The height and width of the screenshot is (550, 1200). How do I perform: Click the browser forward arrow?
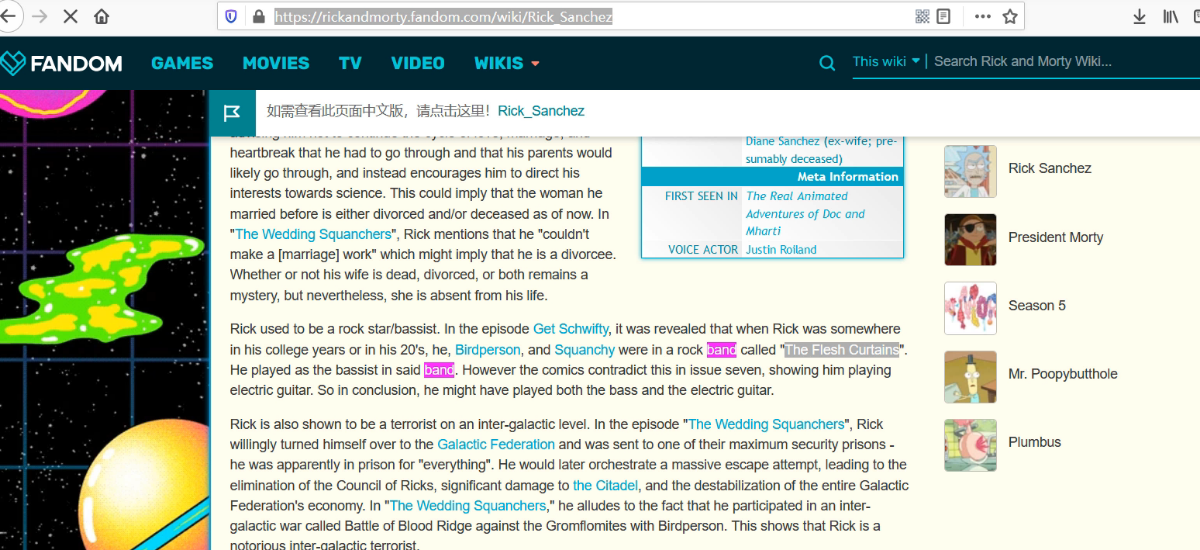(x=40, y=17)
